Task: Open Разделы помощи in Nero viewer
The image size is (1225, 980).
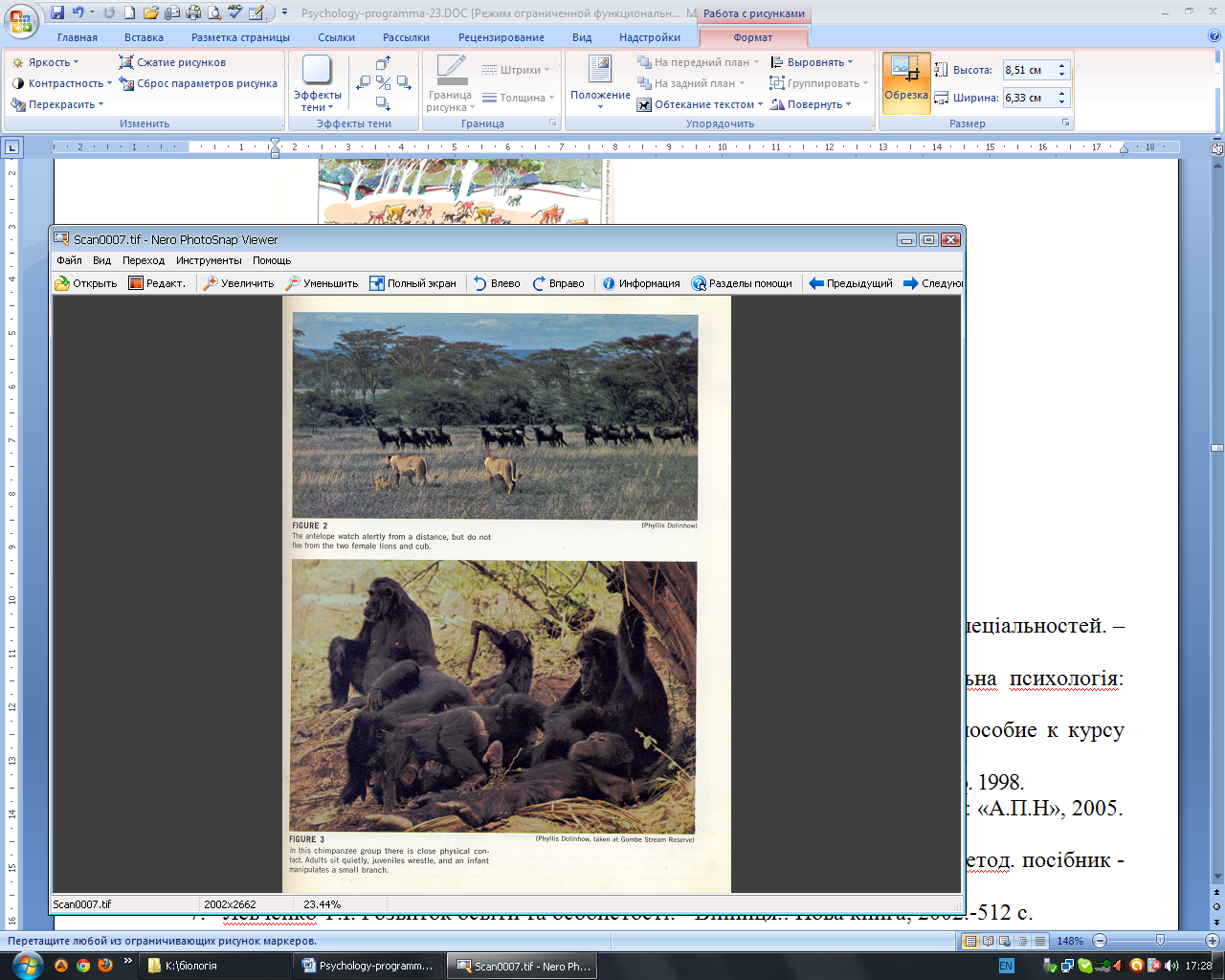Action: (742, 283)
